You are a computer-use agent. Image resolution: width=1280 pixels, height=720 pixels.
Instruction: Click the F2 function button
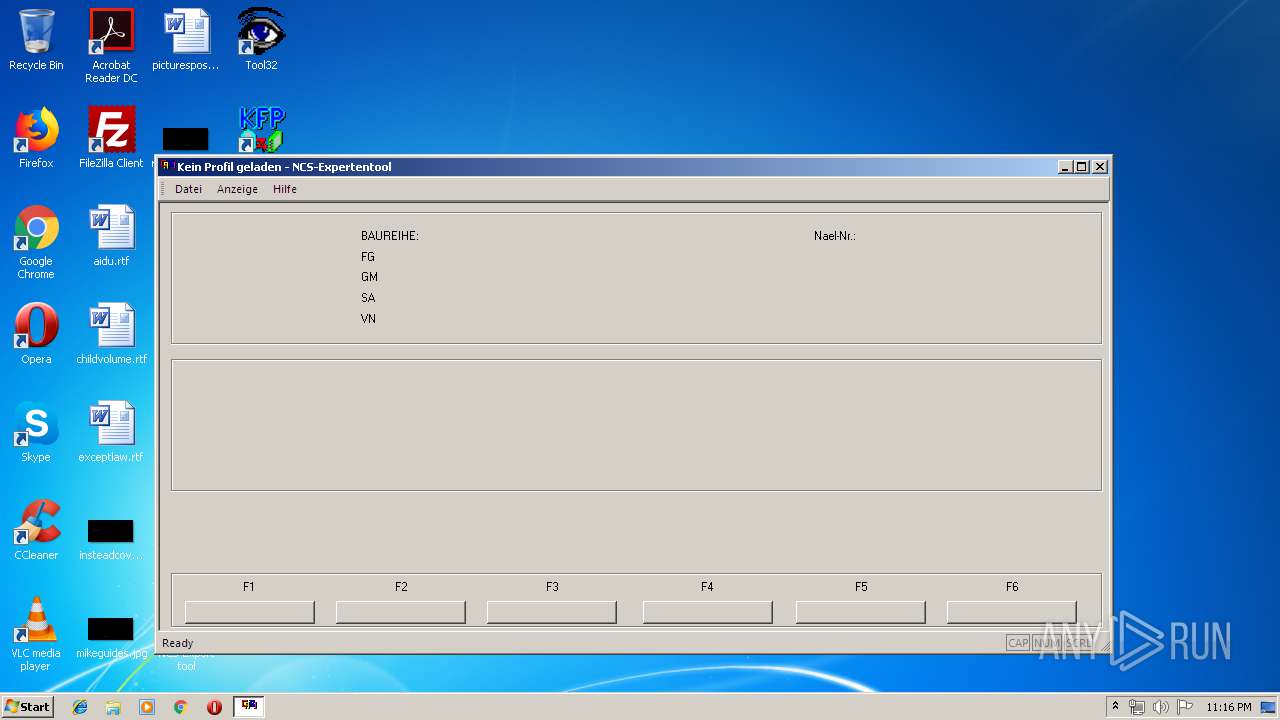pos(401,612)
